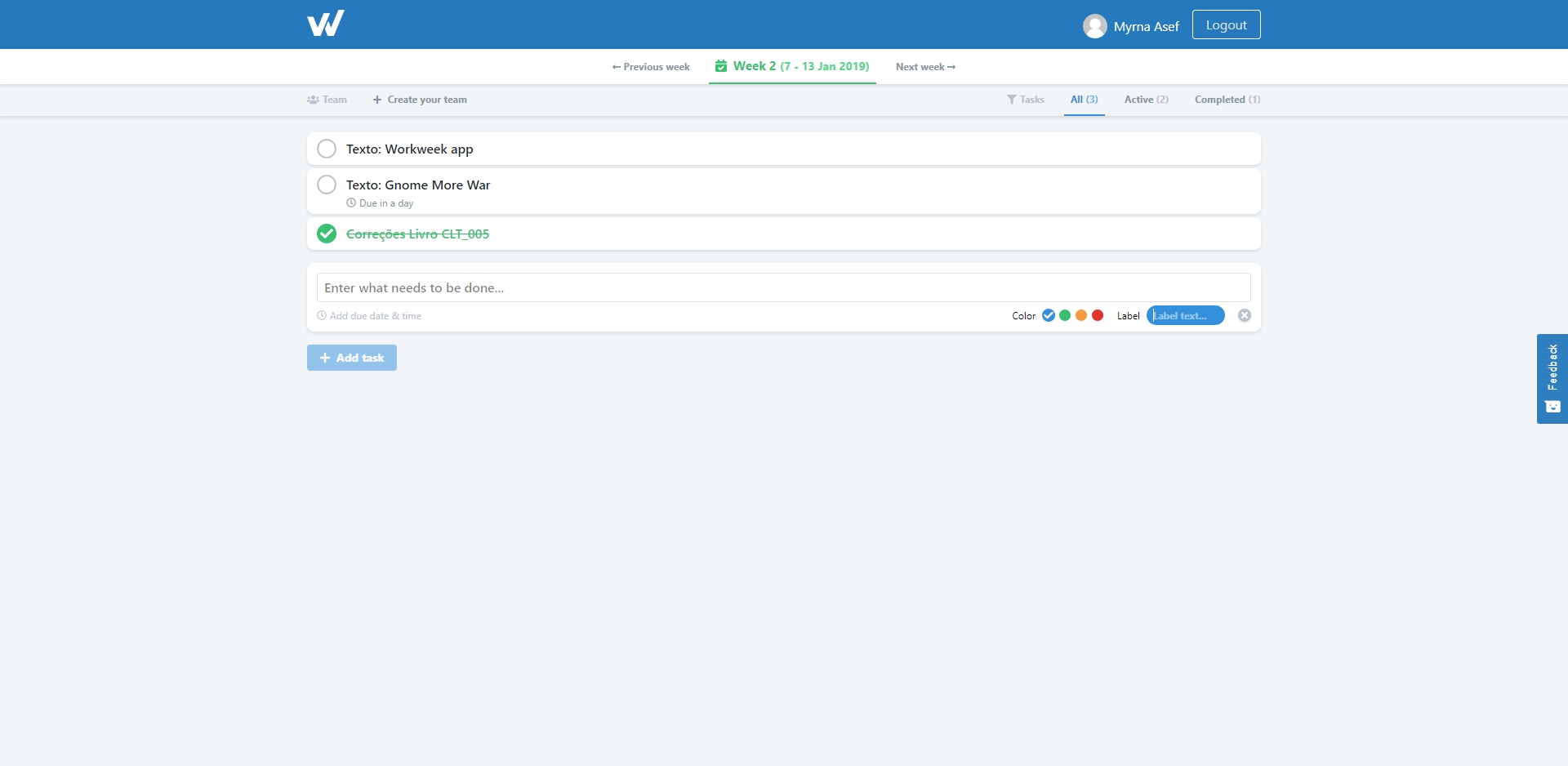Click the calendar icon beside Week 2
The image size is (1568, 766).
point(721,66)
